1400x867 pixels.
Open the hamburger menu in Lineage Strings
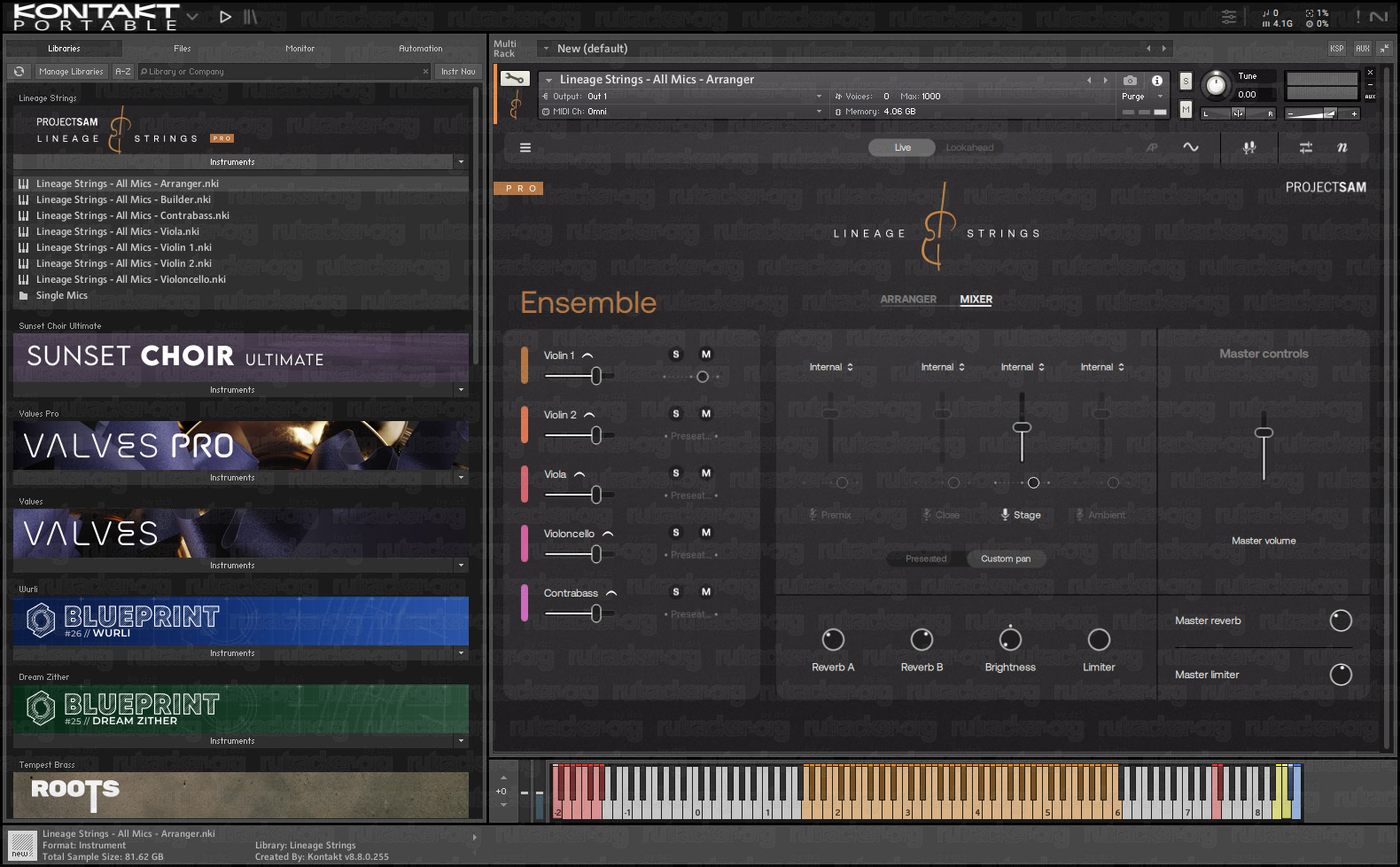pos(525,148)
